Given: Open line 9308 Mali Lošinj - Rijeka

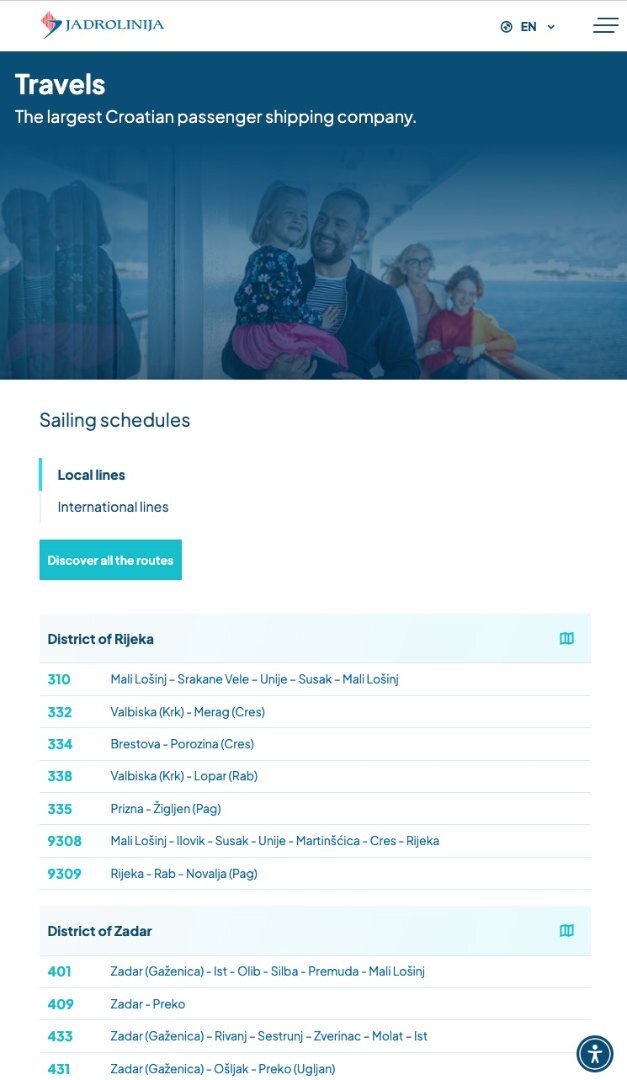Looking at the screenshot, I should (x=315, y=841).
